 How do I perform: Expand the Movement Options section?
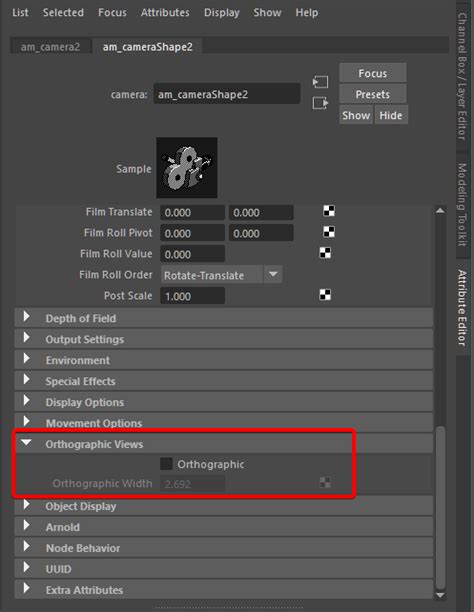(223, 423)
